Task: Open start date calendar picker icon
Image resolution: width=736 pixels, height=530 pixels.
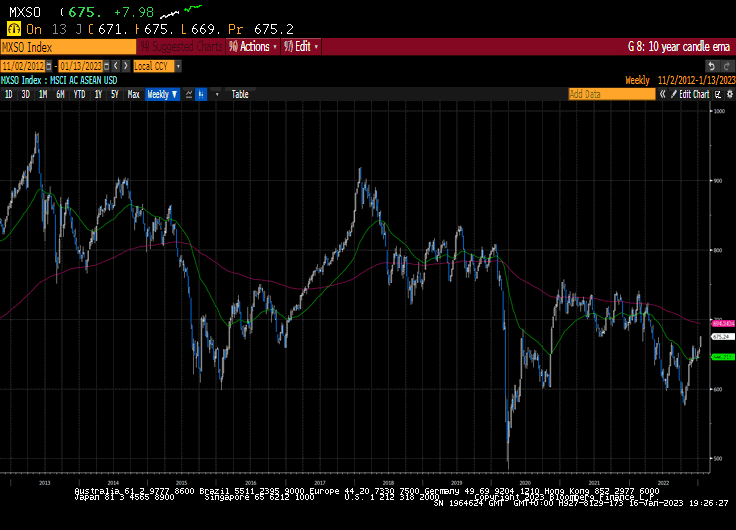Action: [x=49, y=66]
